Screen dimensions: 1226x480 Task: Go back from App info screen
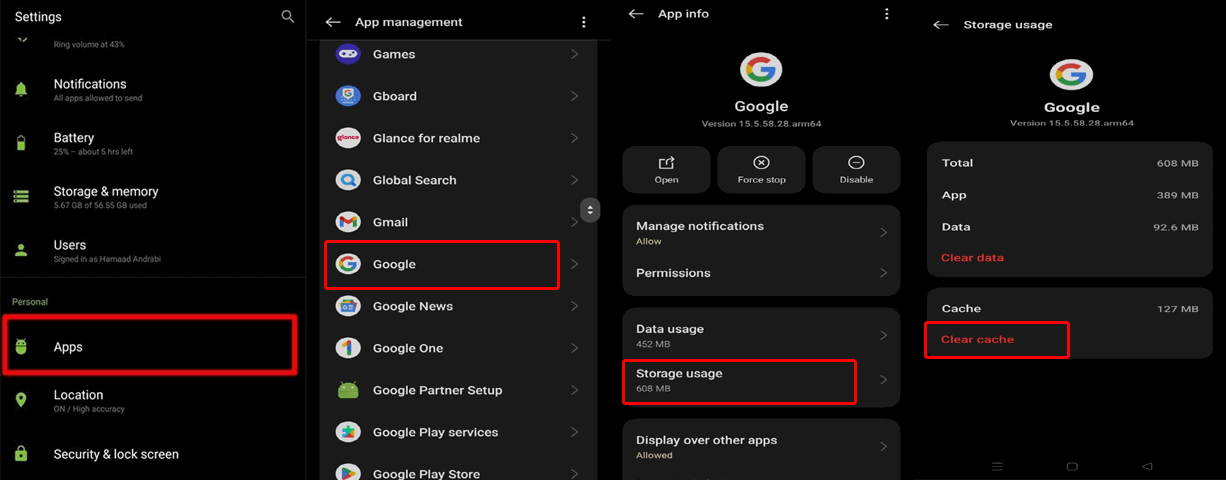[x=635, y=14]
